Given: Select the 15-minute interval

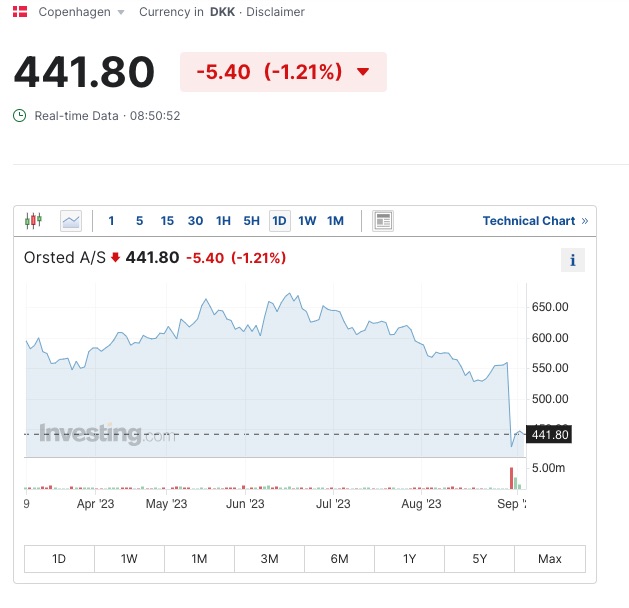Looking at the screenshot, I should (167, 221).
